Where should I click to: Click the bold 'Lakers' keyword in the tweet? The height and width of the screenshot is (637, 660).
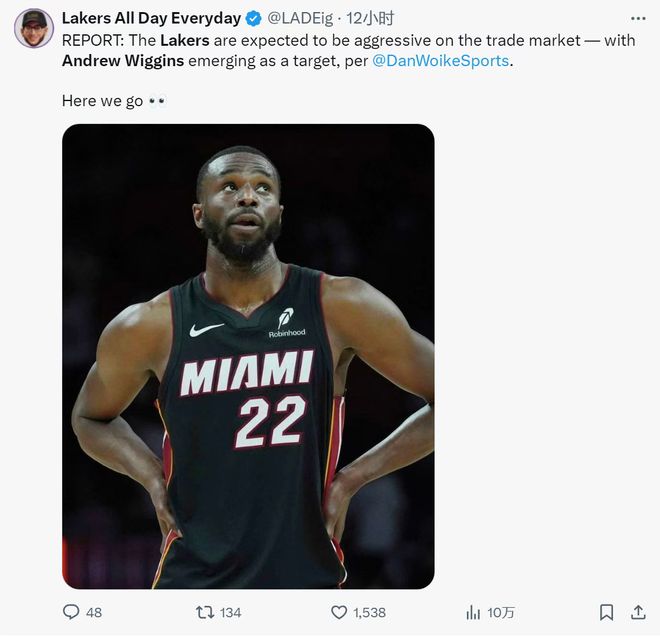click(x=185, y=40)
